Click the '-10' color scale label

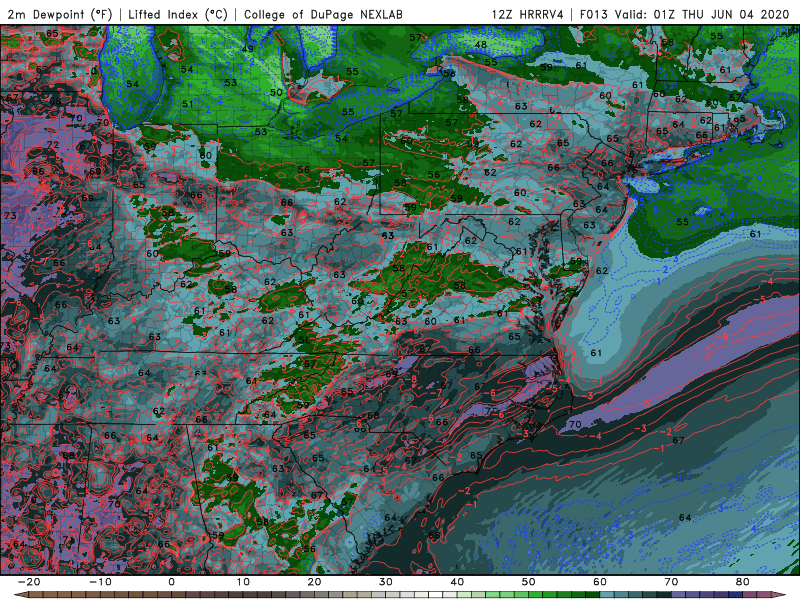(x=100, y=582)
